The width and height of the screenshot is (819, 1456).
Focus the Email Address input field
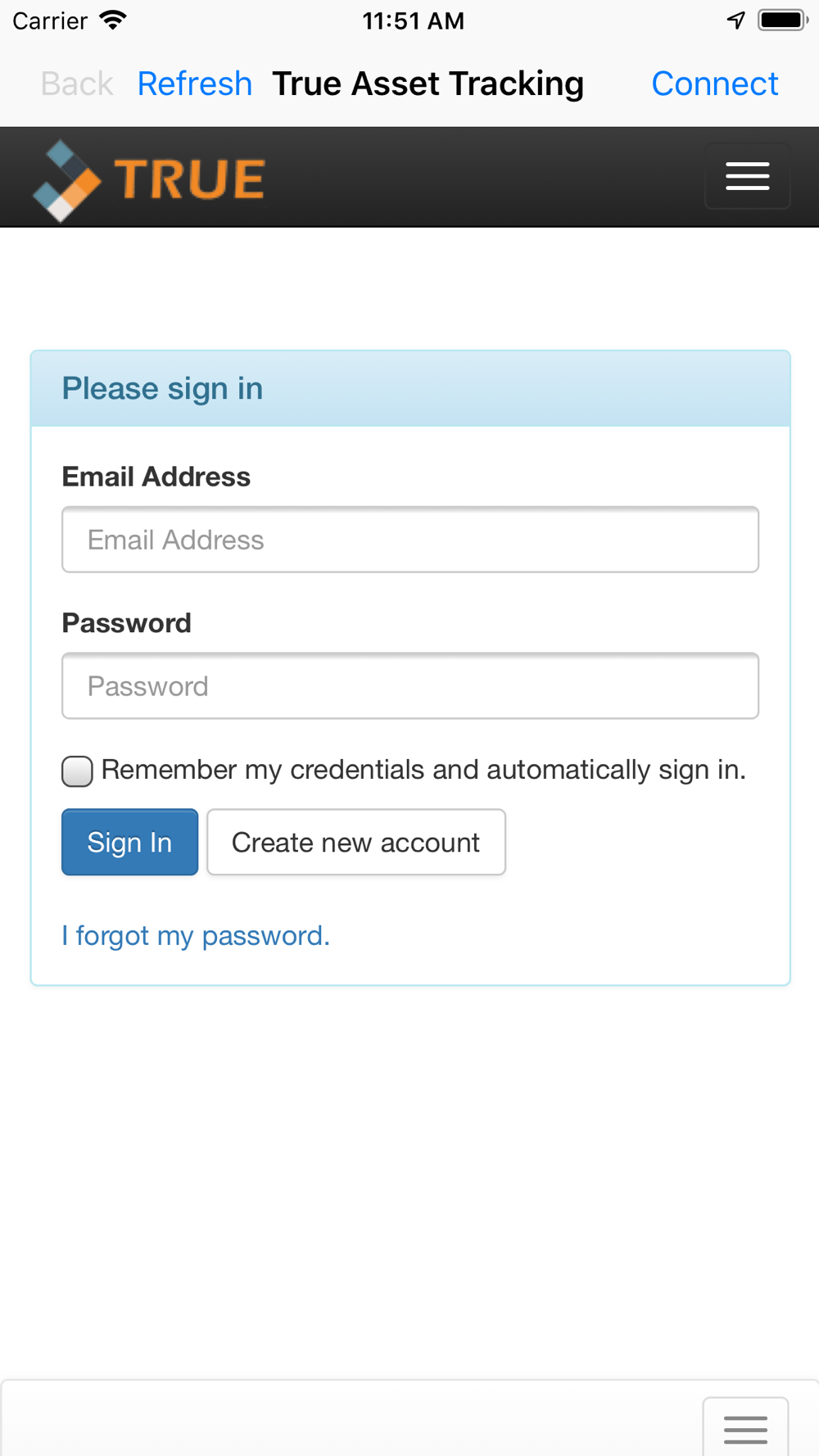click(x=410, y=540)
